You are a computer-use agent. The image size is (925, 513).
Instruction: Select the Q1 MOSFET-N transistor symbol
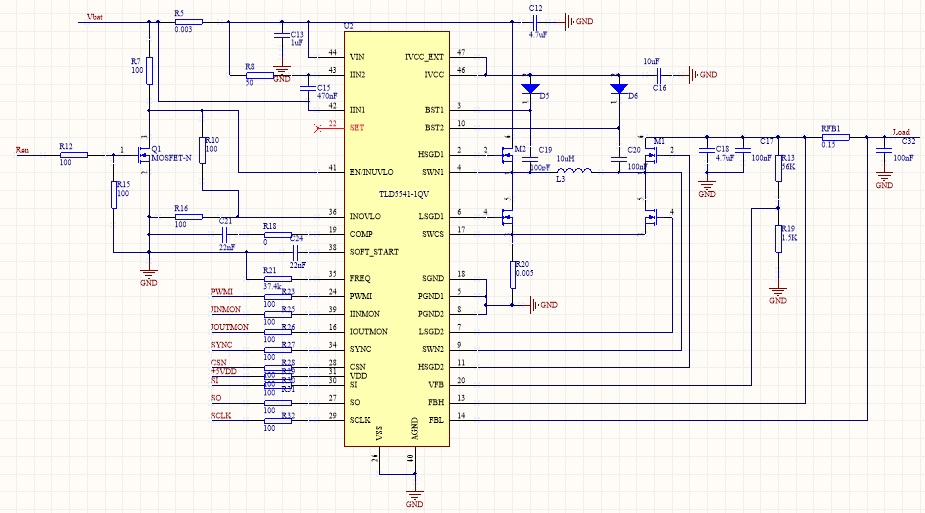[x=144, y=156]
